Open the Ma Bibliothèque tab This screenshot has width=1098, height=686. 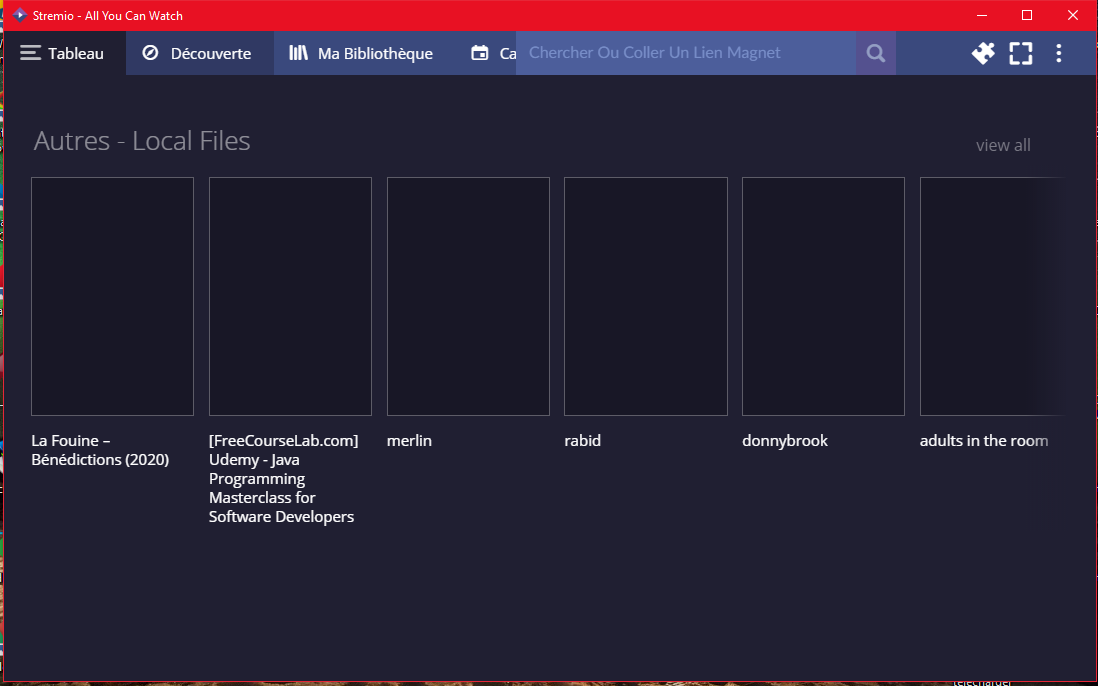pyautogui.click(x=363, y=53)
